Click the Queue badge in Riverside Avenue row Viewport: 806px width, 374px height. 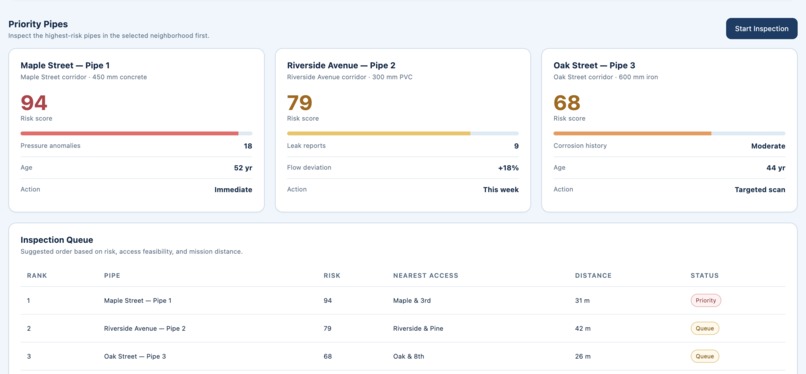point(704,328)
